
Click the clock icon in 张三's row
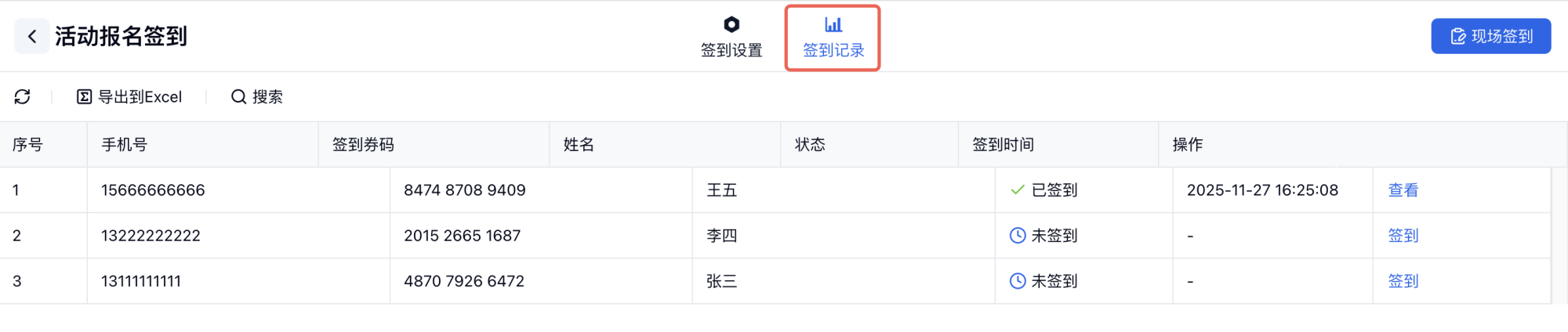coord(1018,280)
